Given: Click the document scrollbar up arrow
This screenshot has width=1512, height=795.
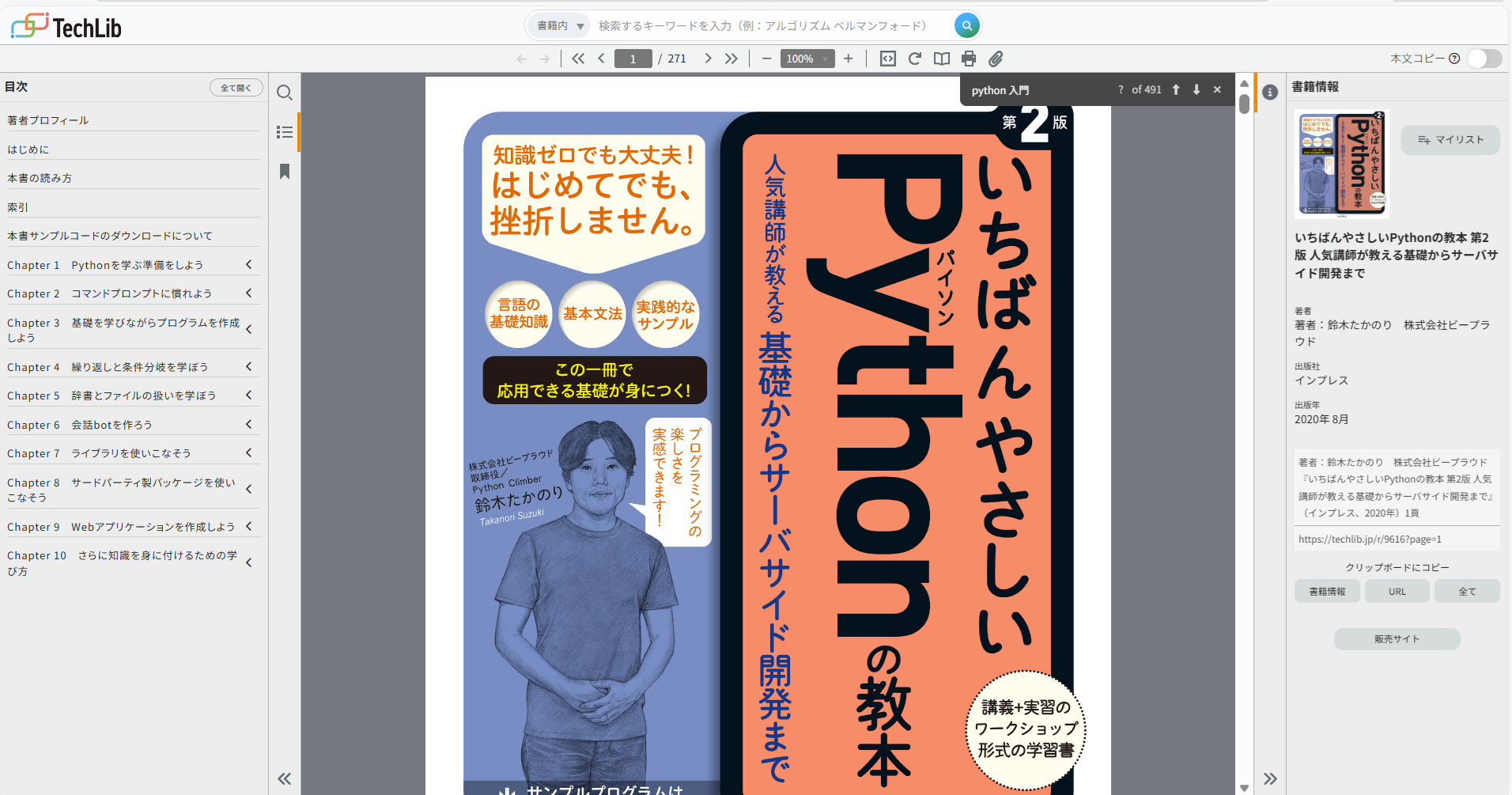Looking at the screenshot, I should coord(1245,83).
